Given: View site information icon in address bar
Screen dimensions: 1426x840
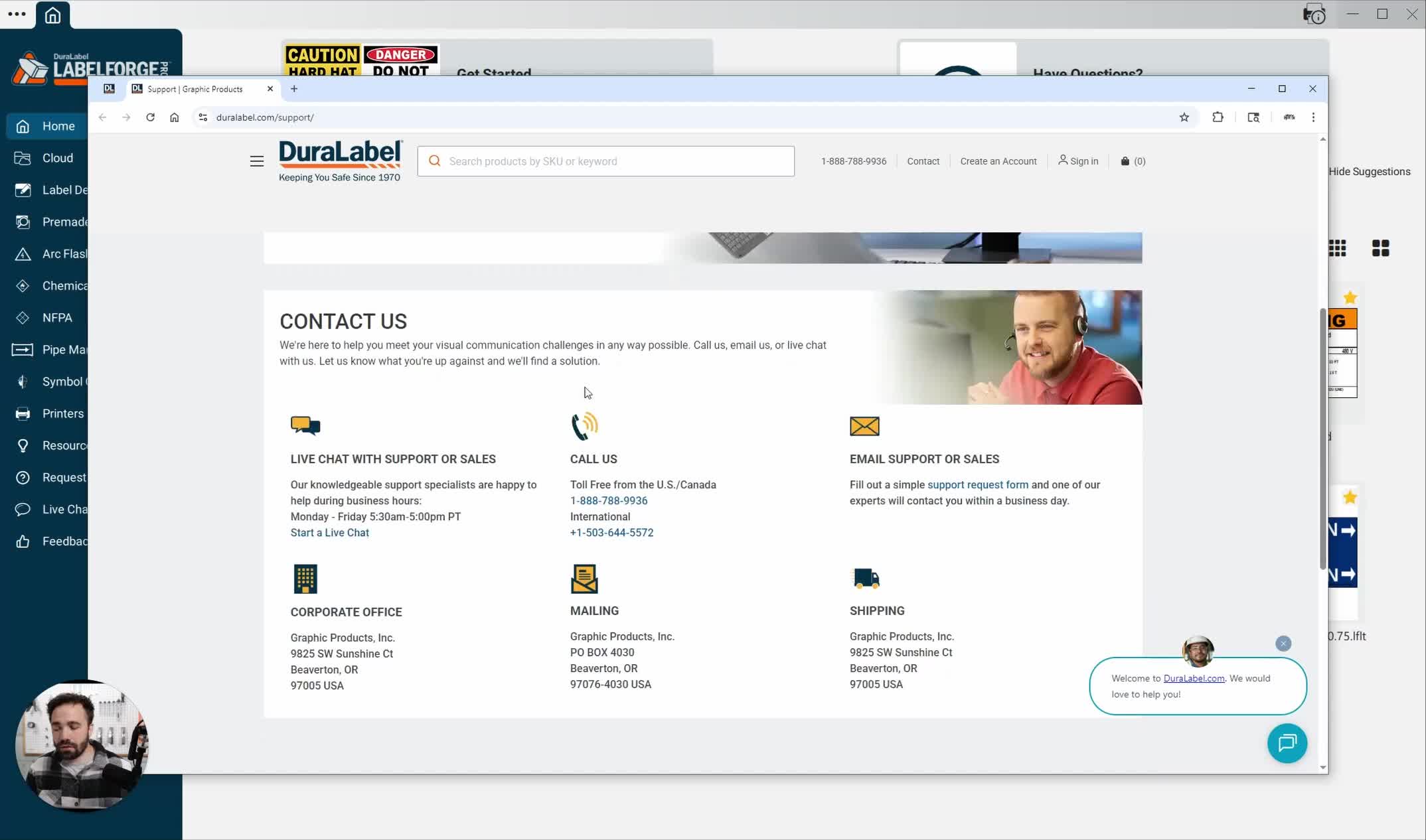Looking at the screenshot, I should click(203, 117).
